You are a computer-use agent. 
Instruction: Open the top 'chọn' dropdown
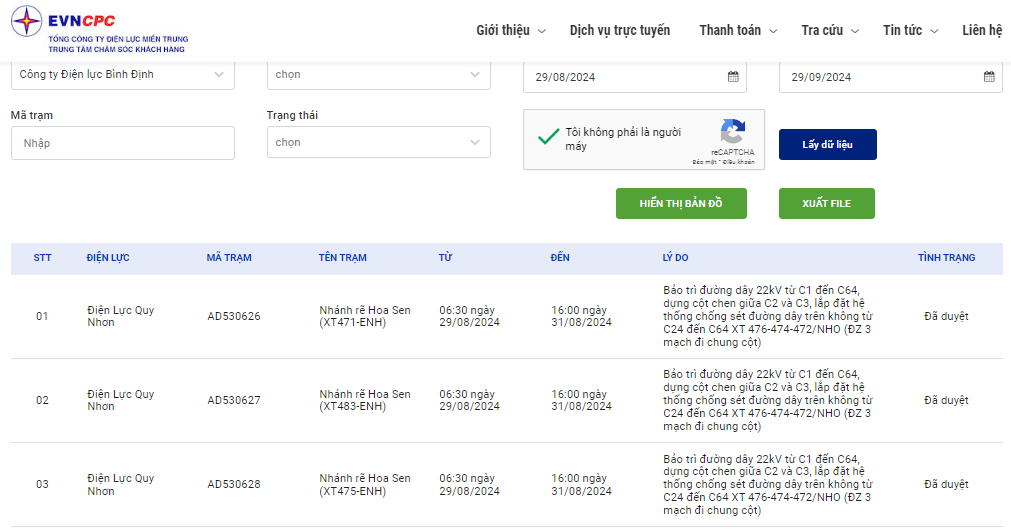pos(378,74)
